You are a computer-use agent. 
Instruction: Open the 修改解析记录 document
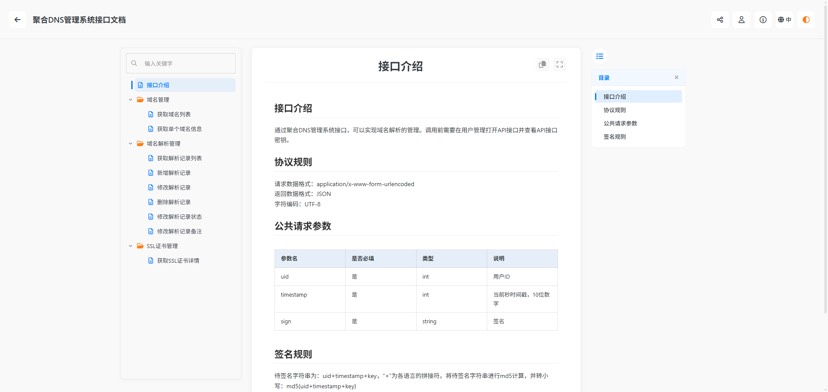click(174, 188)
